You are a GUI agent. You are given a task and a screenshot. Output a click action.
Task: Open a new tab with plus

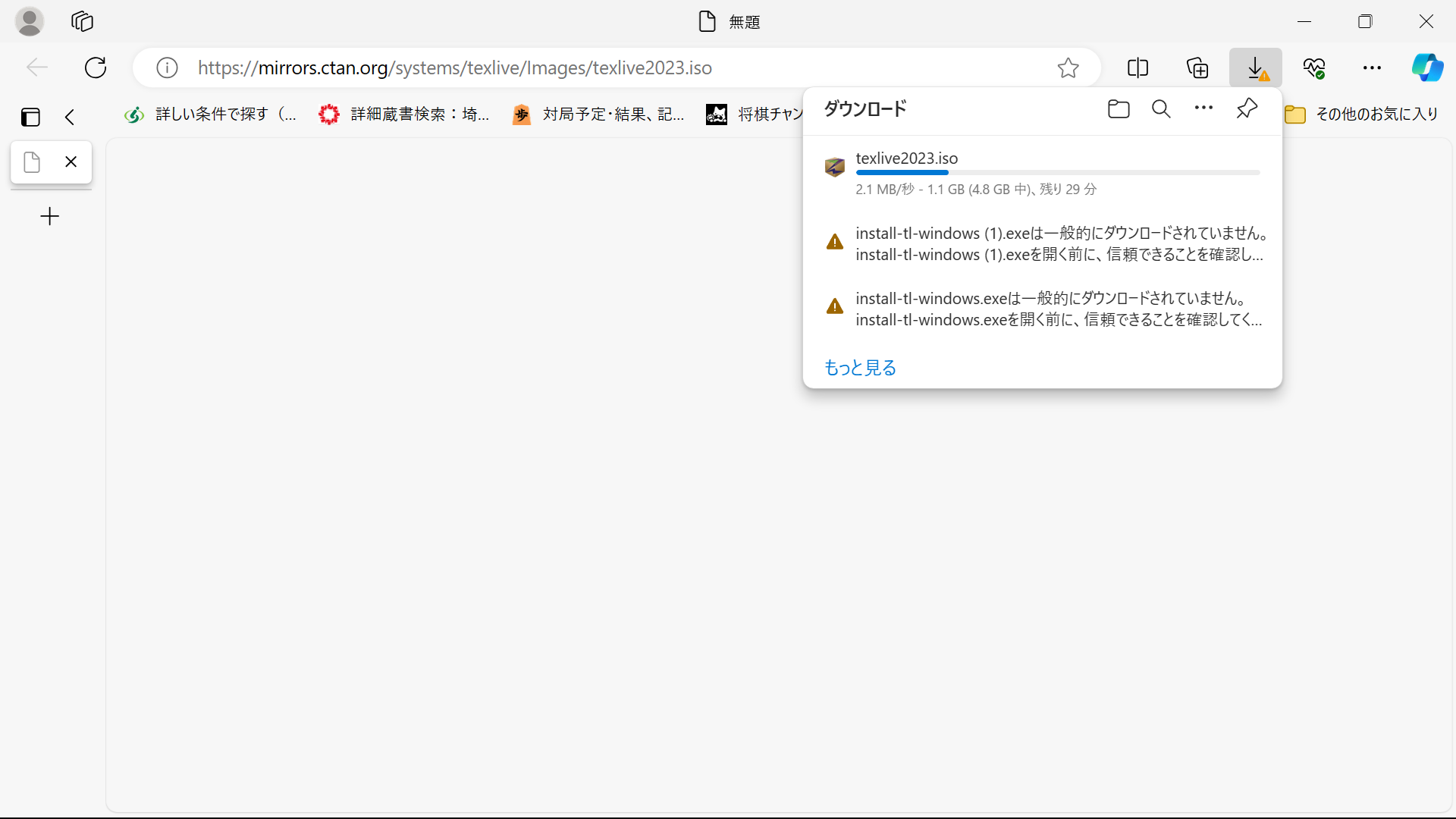(50, 217)
